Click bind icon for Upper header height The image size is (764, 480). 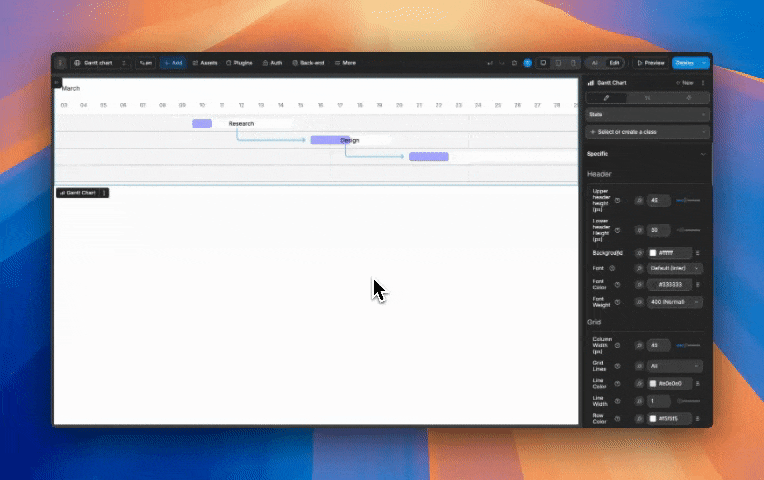(639, 200)
